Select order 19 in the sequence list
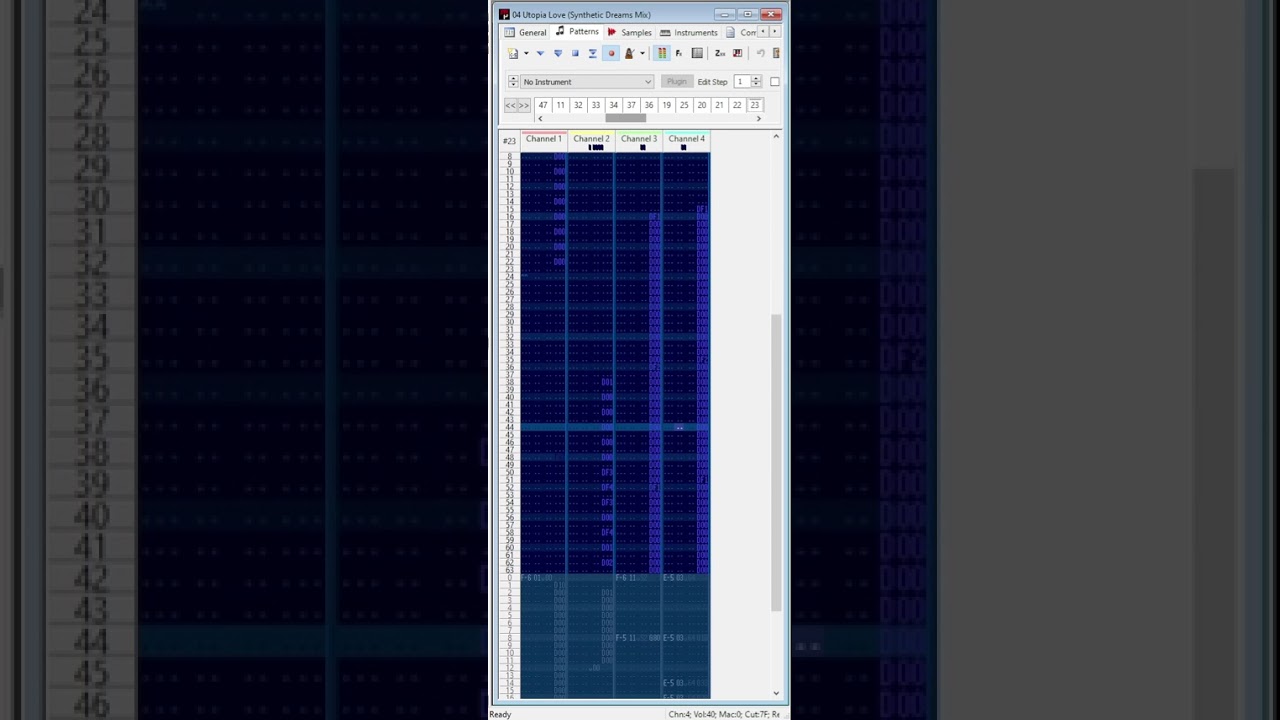 tap(666, 105)
